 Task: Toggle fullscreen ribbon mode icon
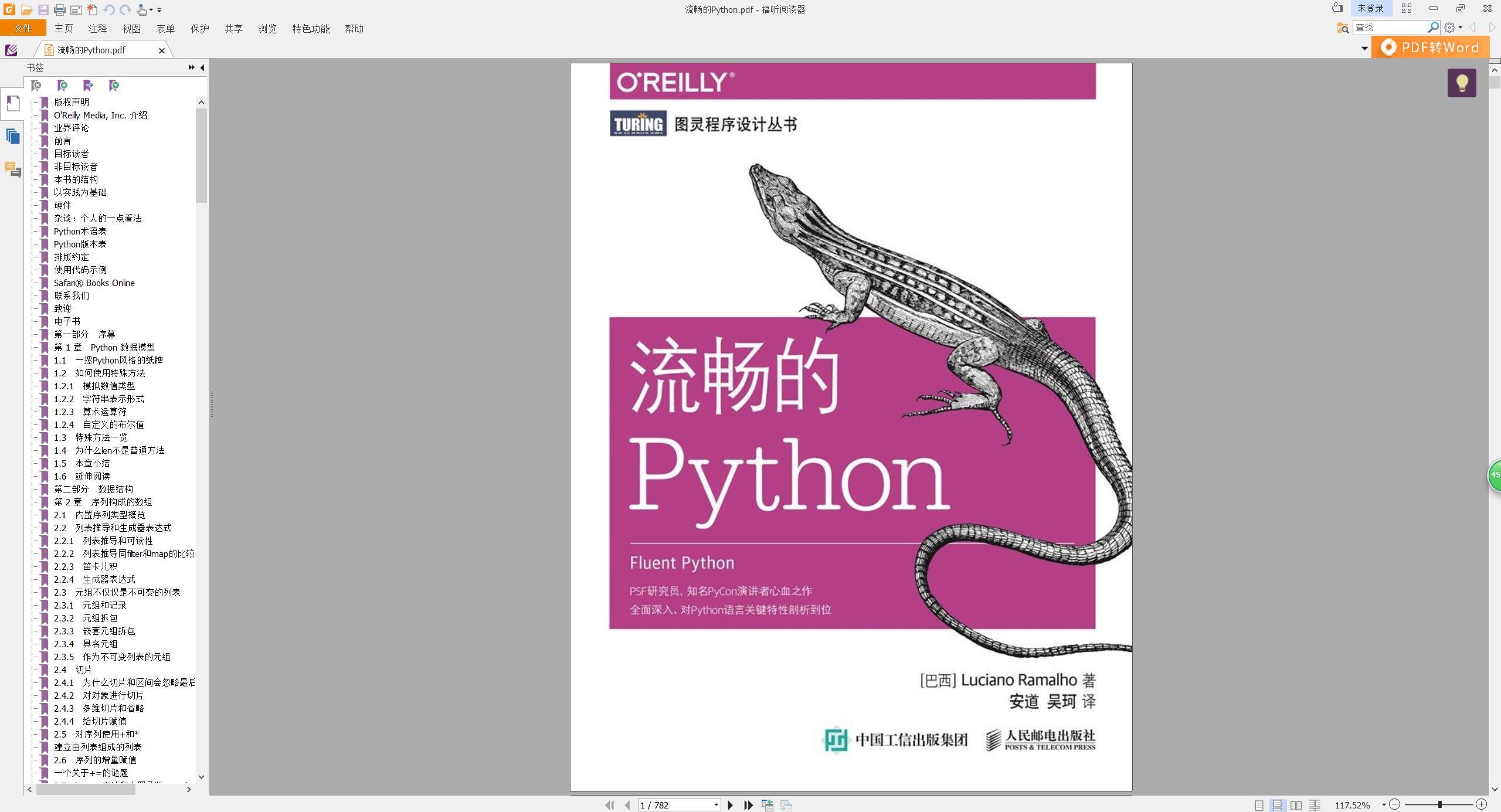coord(1407,8)
